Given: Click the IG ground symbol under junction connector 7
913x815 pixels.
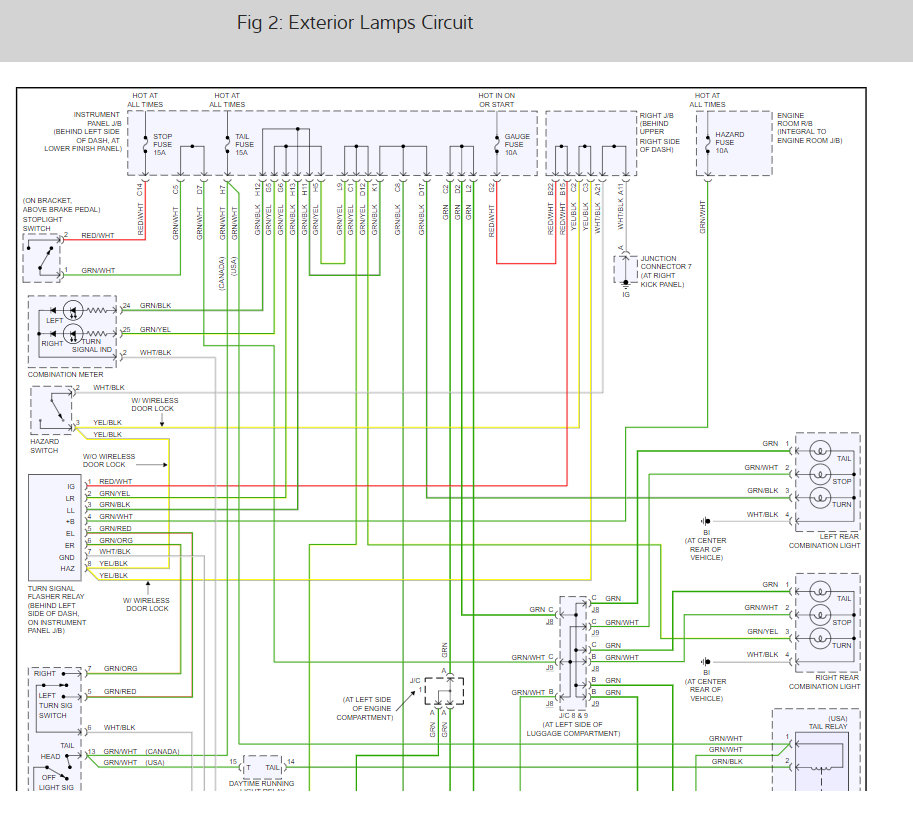Looking at the screenshot, I should pyautogui.click(x=625, y=285).
